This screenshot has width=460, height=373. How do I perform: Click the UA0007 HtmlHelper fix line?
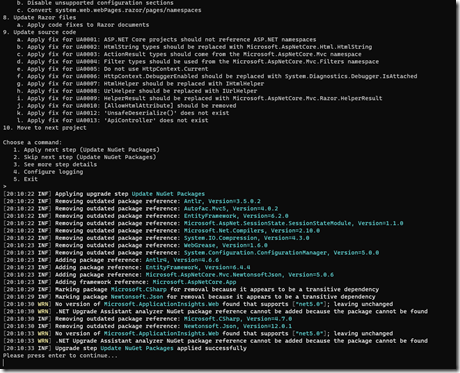pos(140,83)
